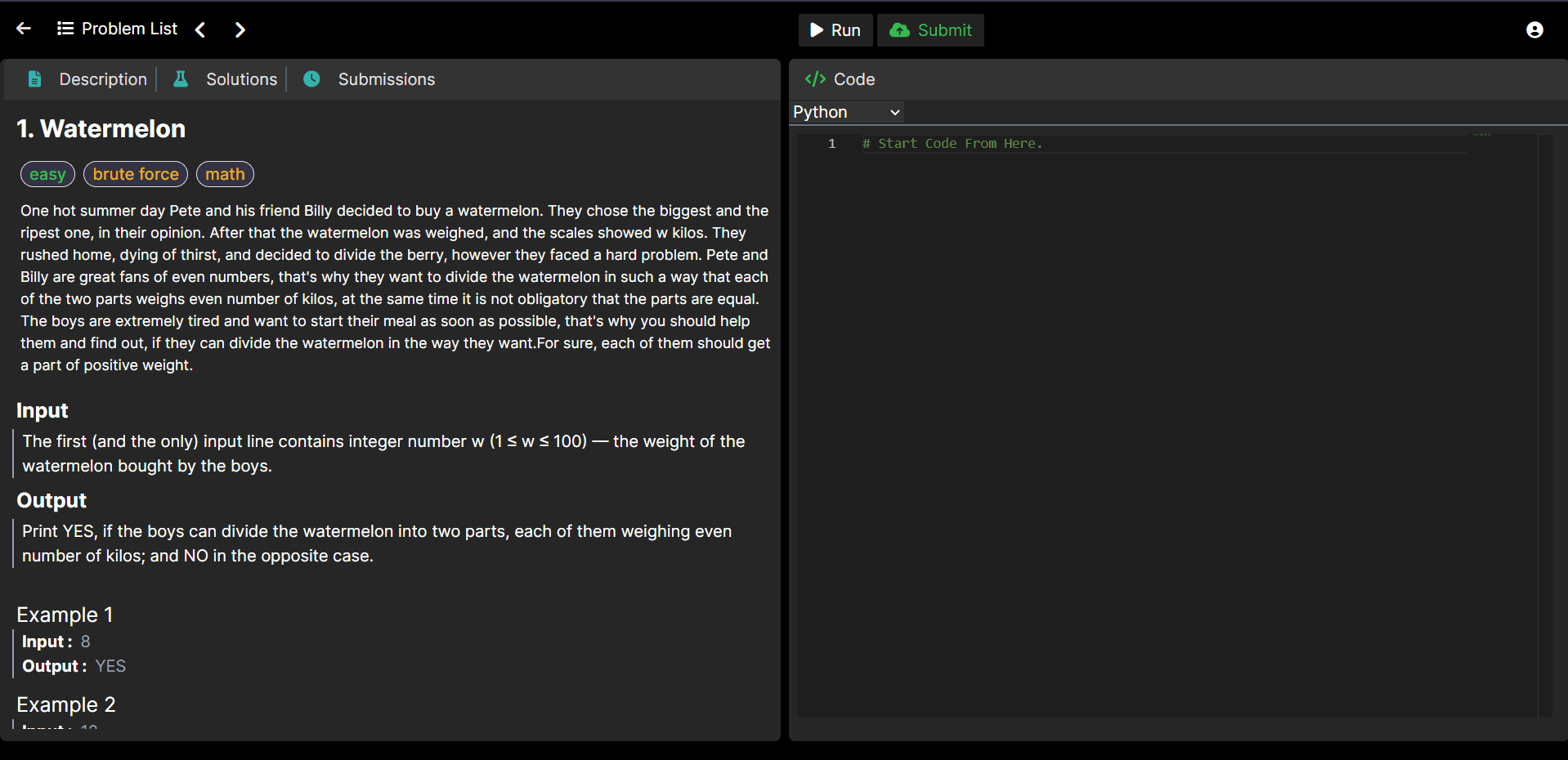Click the Description document icon
Screen dimensions: 1568x760
pos(34,79)
